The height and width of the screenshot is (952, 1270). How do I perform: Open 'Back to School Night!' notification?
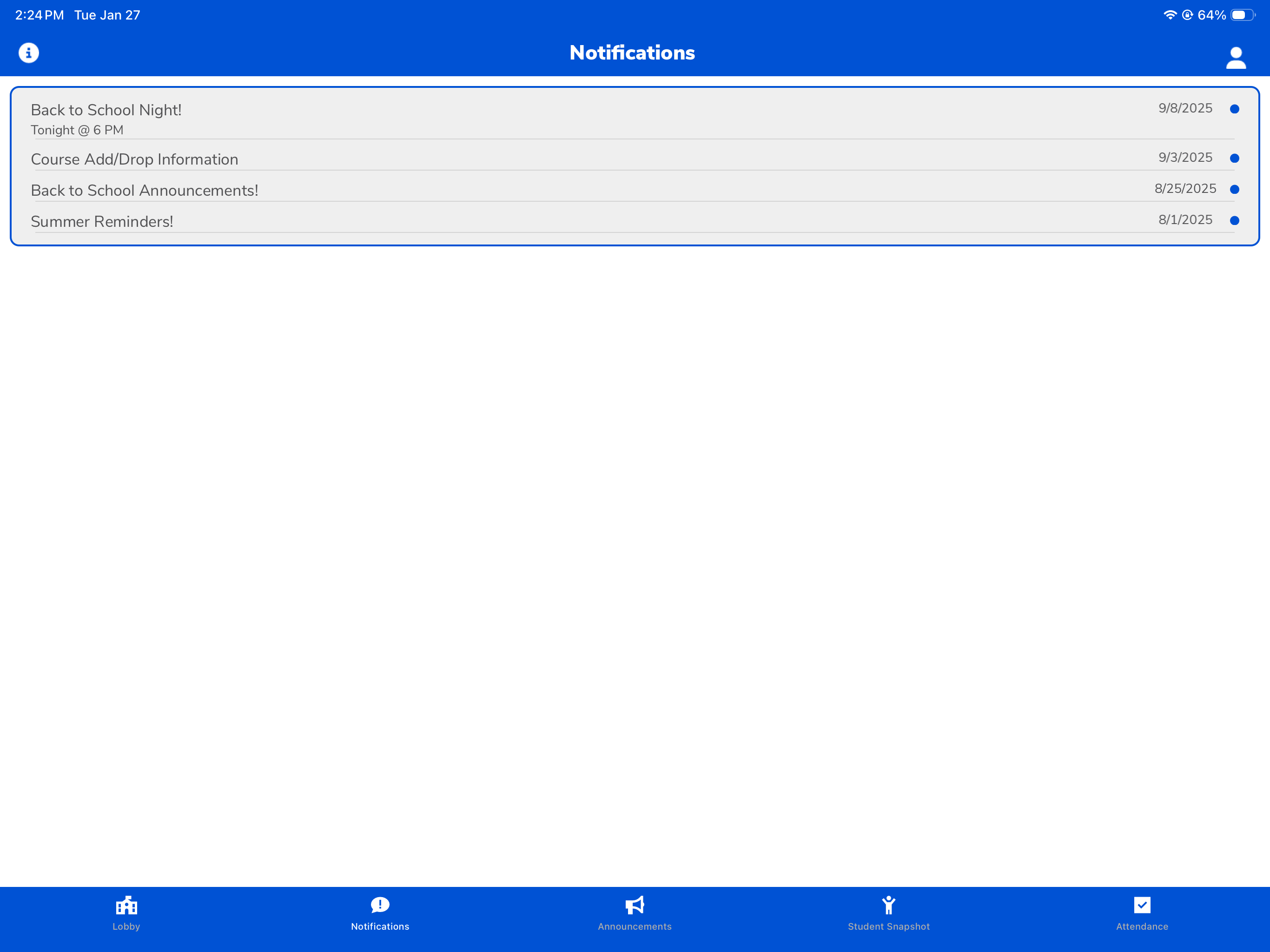635,119
